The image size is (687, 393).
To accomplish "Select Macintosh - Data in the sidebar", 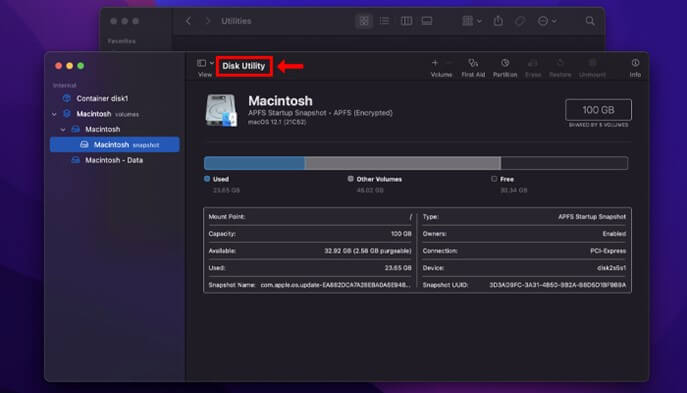I will coord(115,160).
